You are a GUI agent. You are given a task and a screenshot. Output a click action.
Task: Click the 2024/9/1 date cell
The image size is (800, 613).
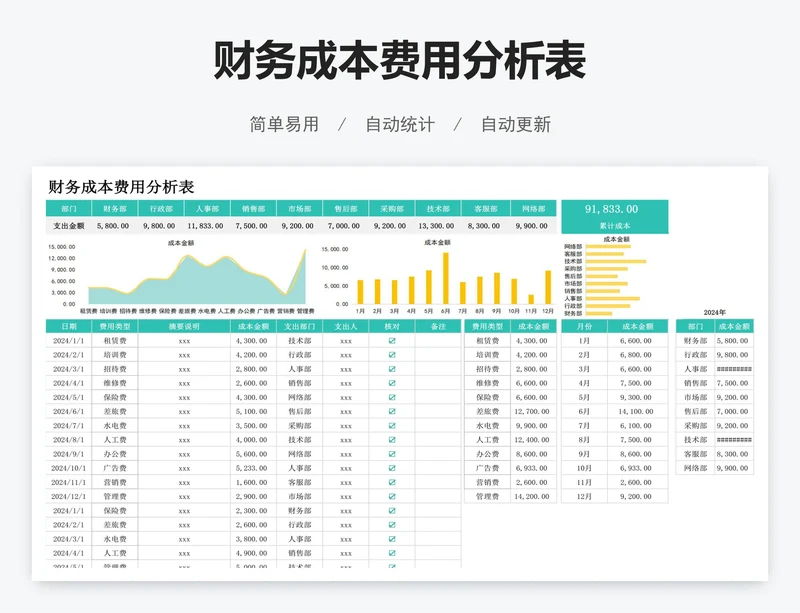pos(69,454)
